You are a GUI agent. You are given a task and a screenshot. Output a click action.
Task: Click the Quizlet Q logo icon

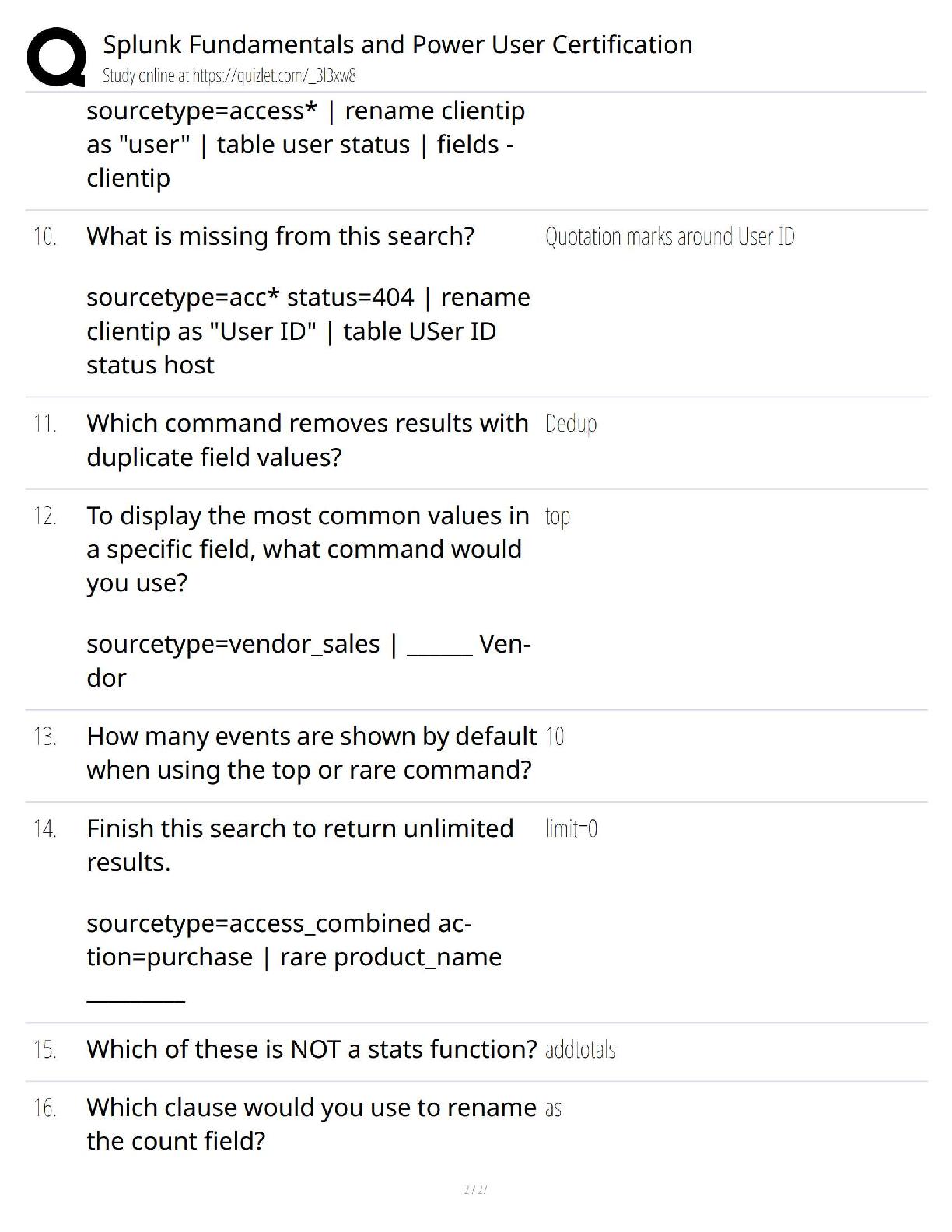click(x=56, y=57)
